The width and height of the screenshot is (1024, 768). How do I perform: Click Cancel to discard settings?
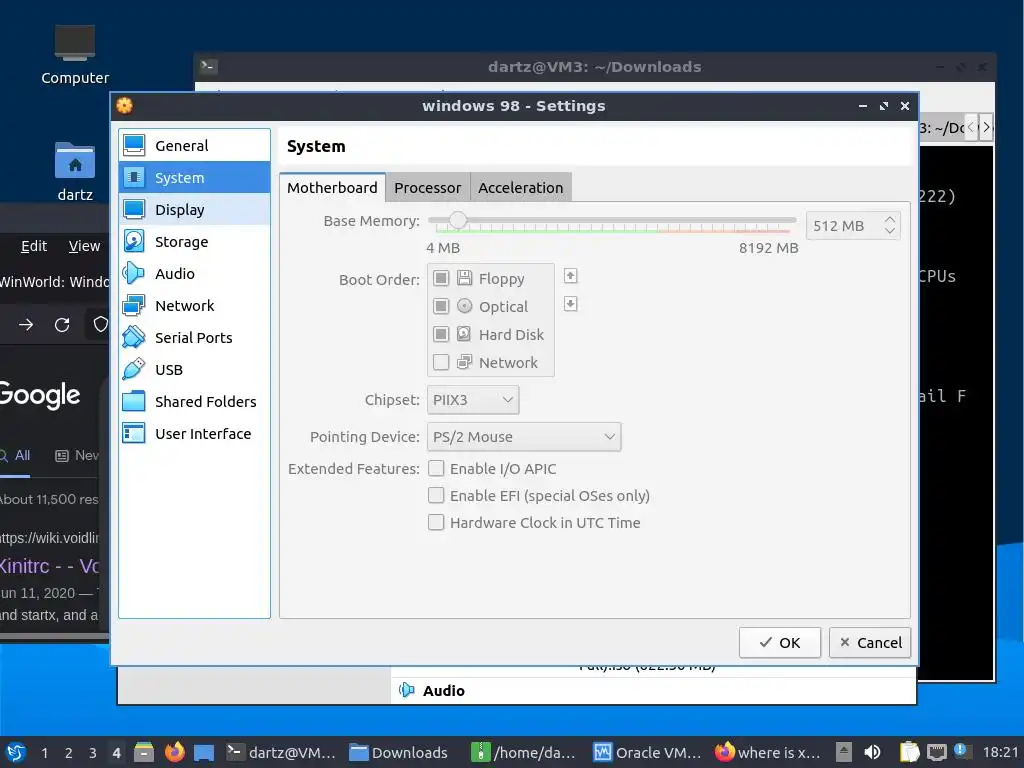pos(870,643)
